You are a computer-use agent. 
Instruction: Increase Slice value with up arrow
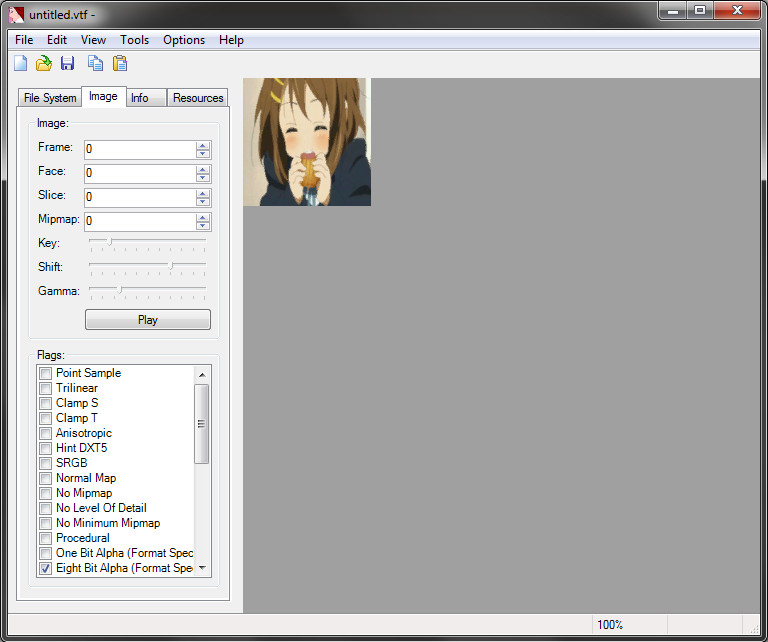(203, 193)
